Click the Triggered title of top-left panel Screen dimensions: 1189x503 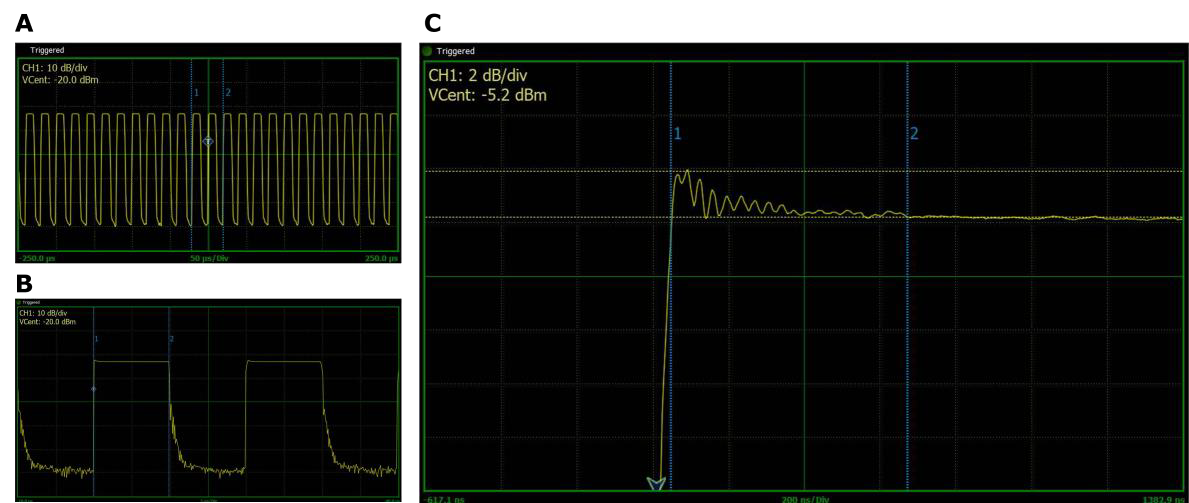point(47,49)
